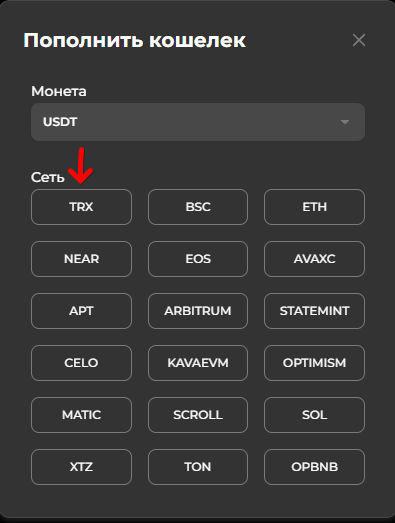Choose the EOS network
This screenshot has width=395, height=523.
[198, 259]
